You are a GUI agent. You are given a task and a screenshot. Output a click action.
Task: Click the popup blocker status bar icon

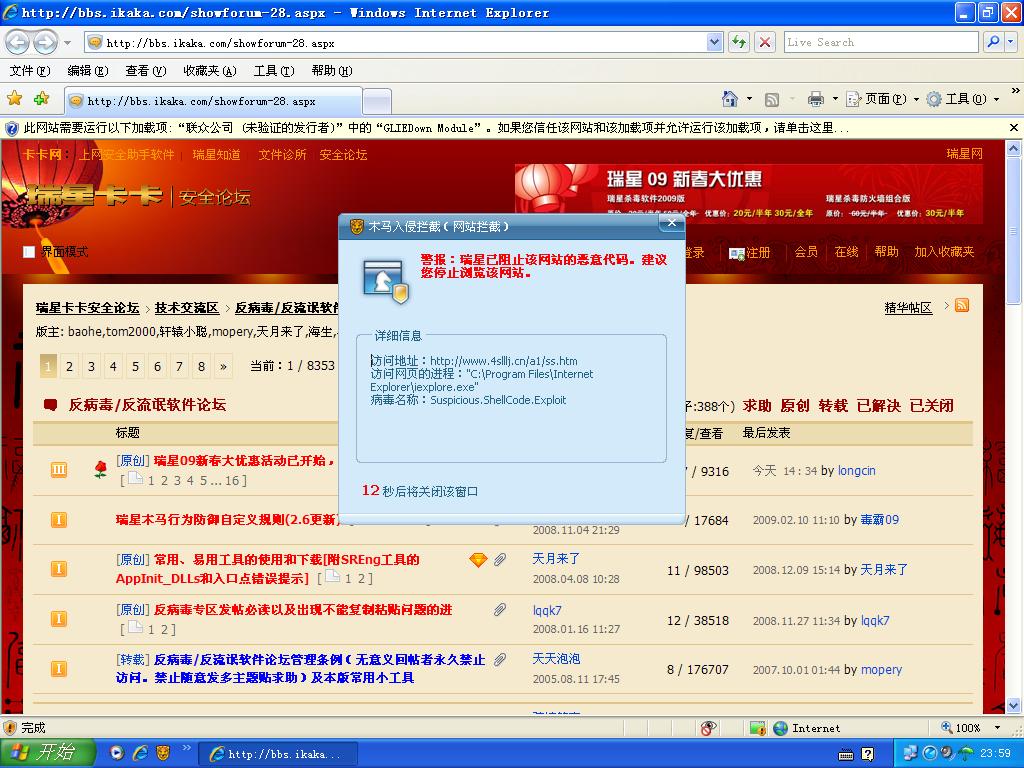(x=708, y=728)
